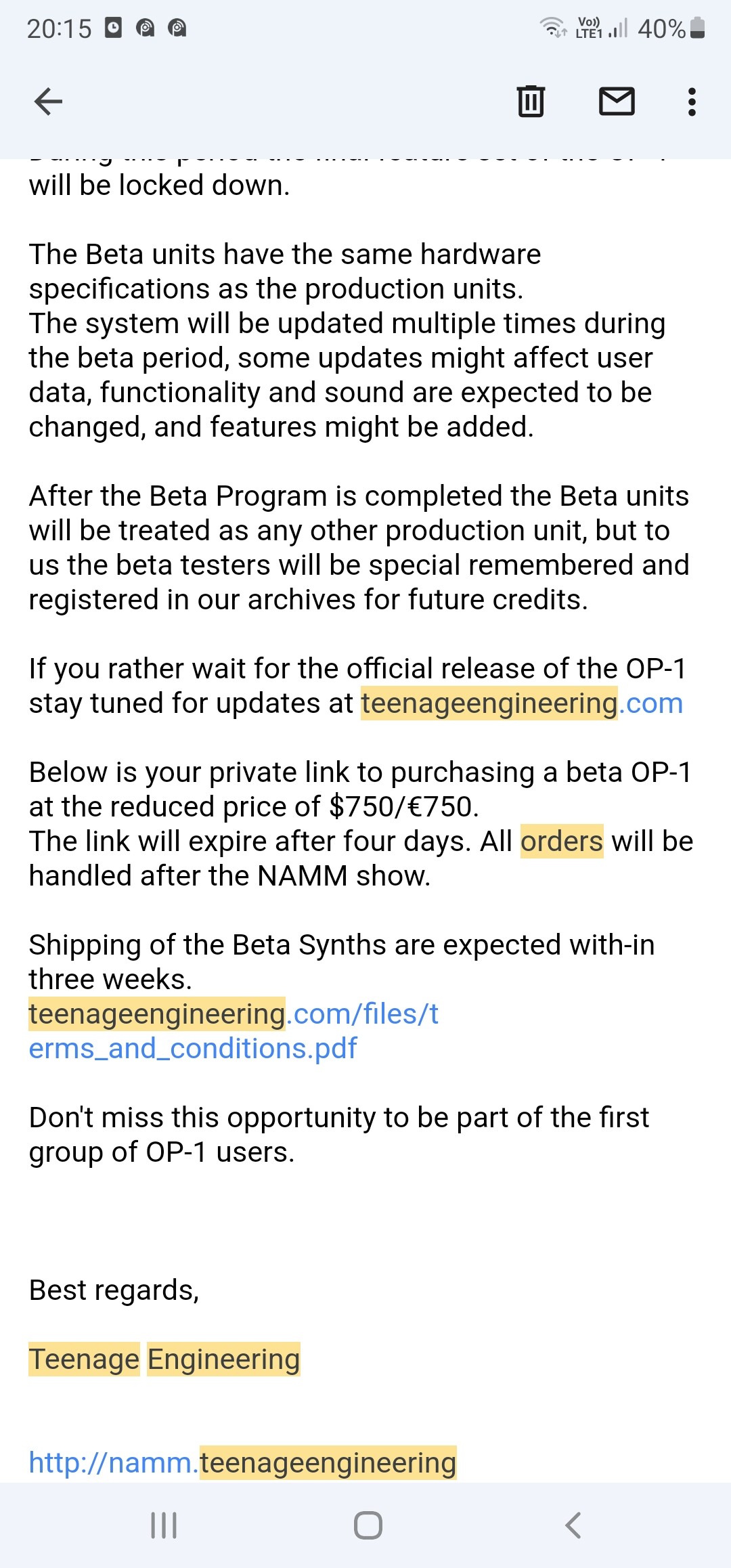The width and height of the screenshot is (731, 1568).
Task: Tap the Android recent apps button
Action: (x=164, y=1525)
